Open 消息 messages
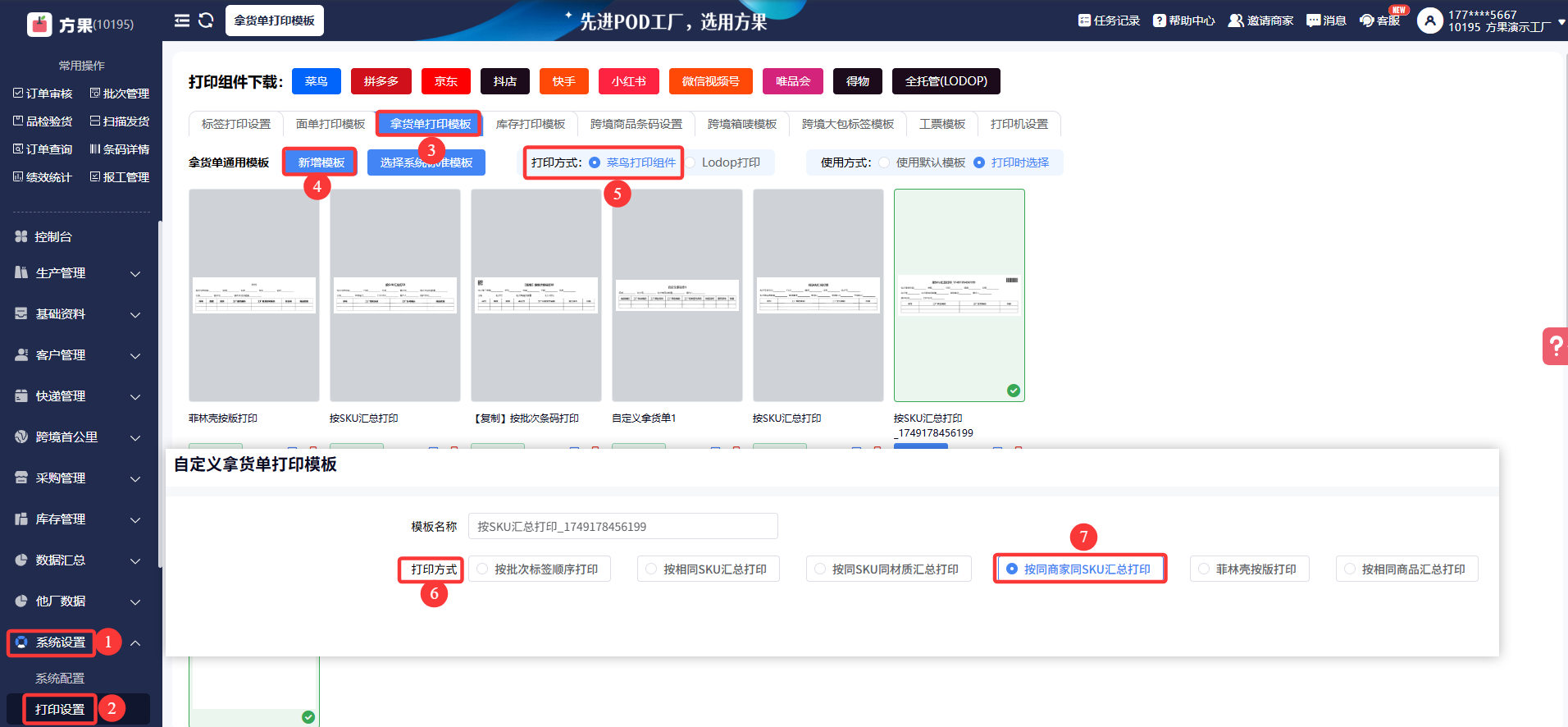This screenshot has height=727, width=1568. click(x=1326, y=21)
